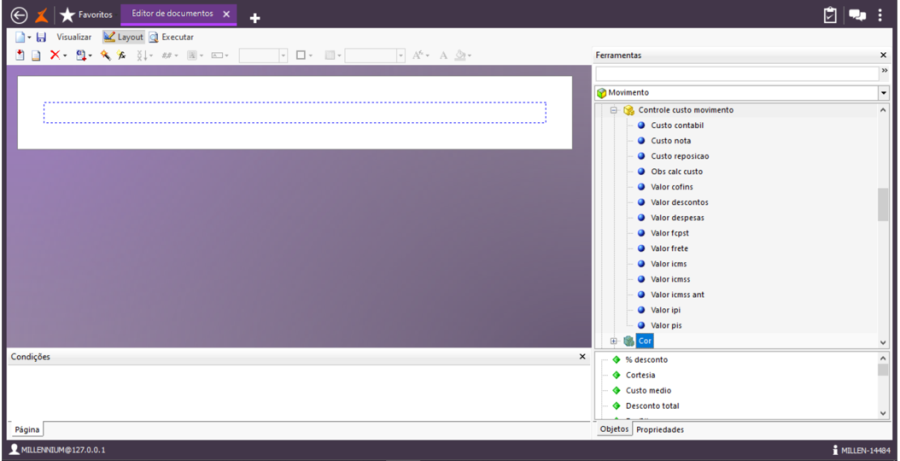Select Valor pis tree item
This screenshot has height=461, width=900.
pos(666,326)
